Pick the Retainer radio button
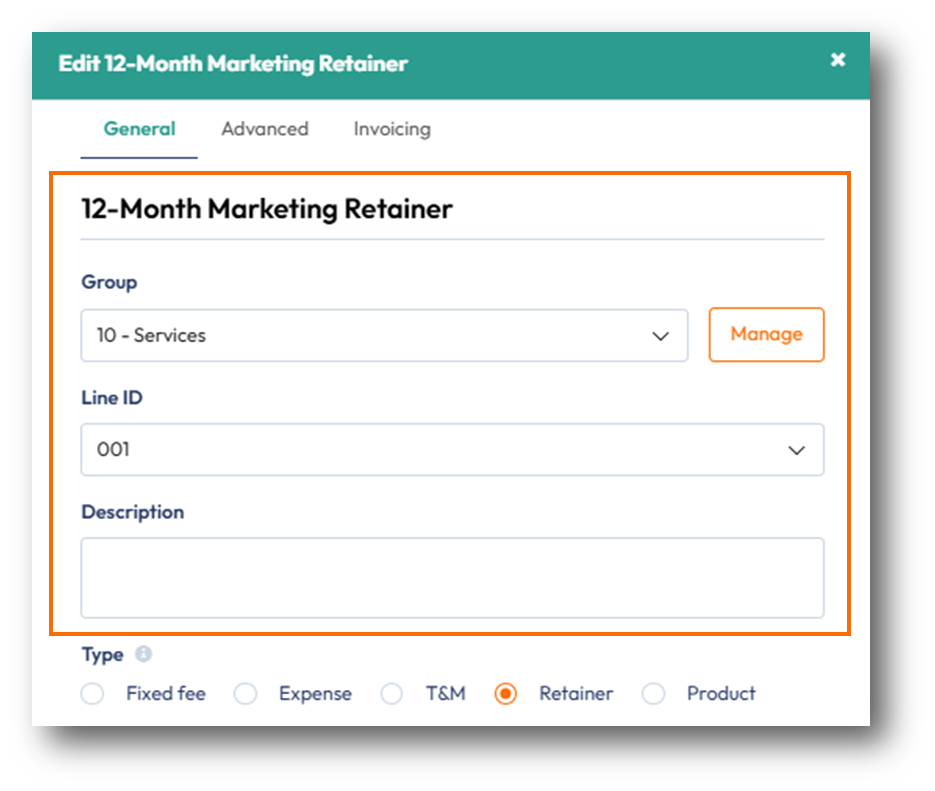 pyautogui.click(x=506, y=694)
